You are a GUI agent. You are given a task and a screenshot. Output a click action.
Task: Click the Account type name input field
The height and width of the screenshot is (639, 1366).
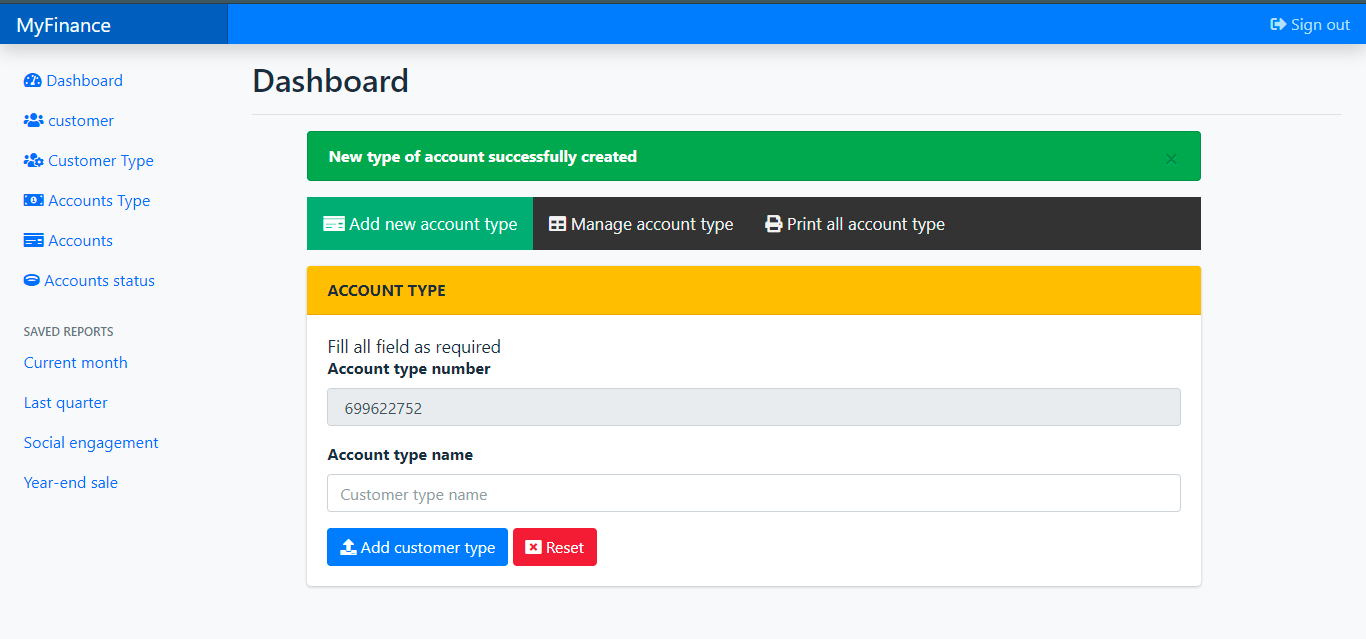[x=753, y=493]
